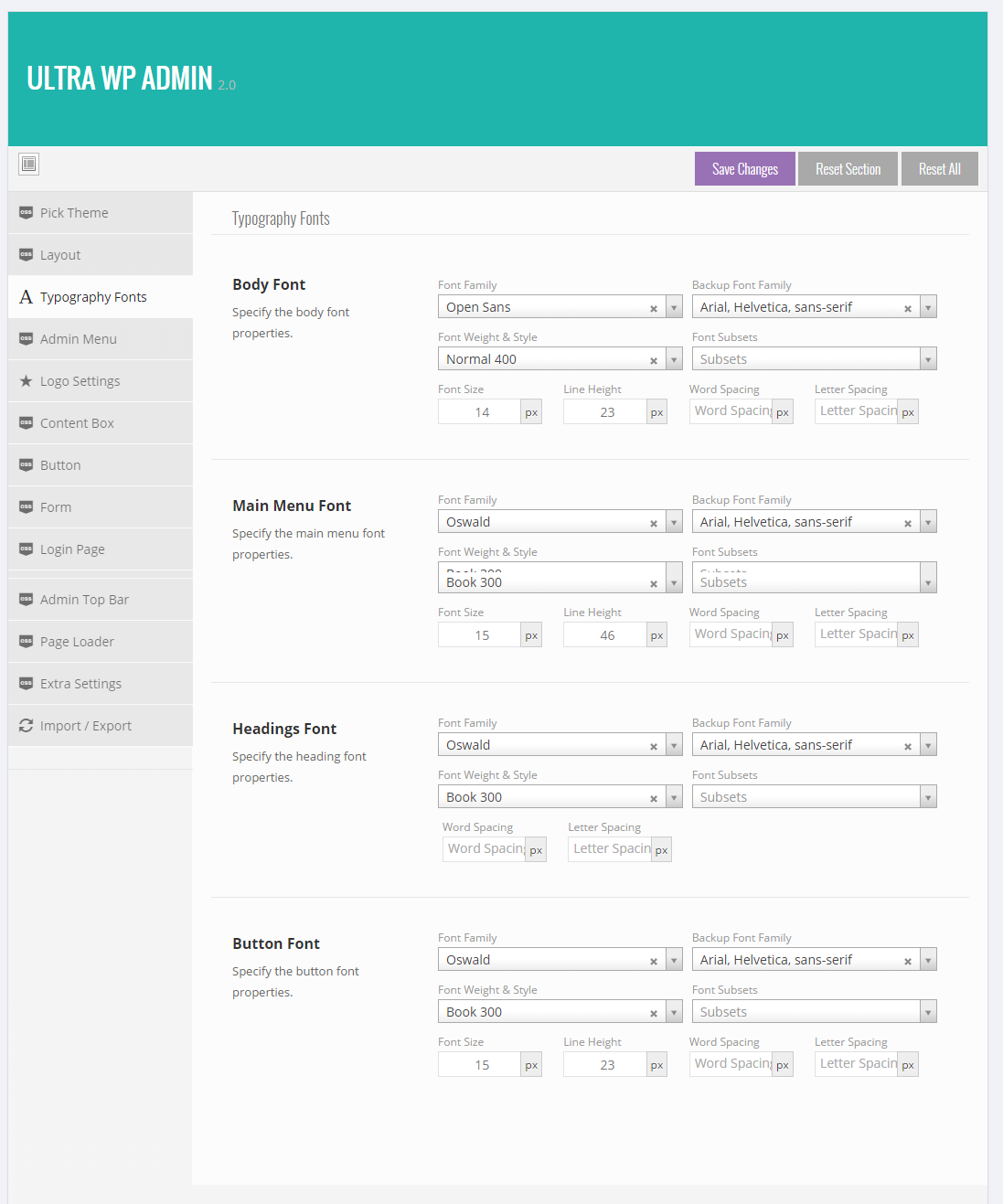Remove Headings Font weight Book 300

pyautogui.click(x=654, y=798)
